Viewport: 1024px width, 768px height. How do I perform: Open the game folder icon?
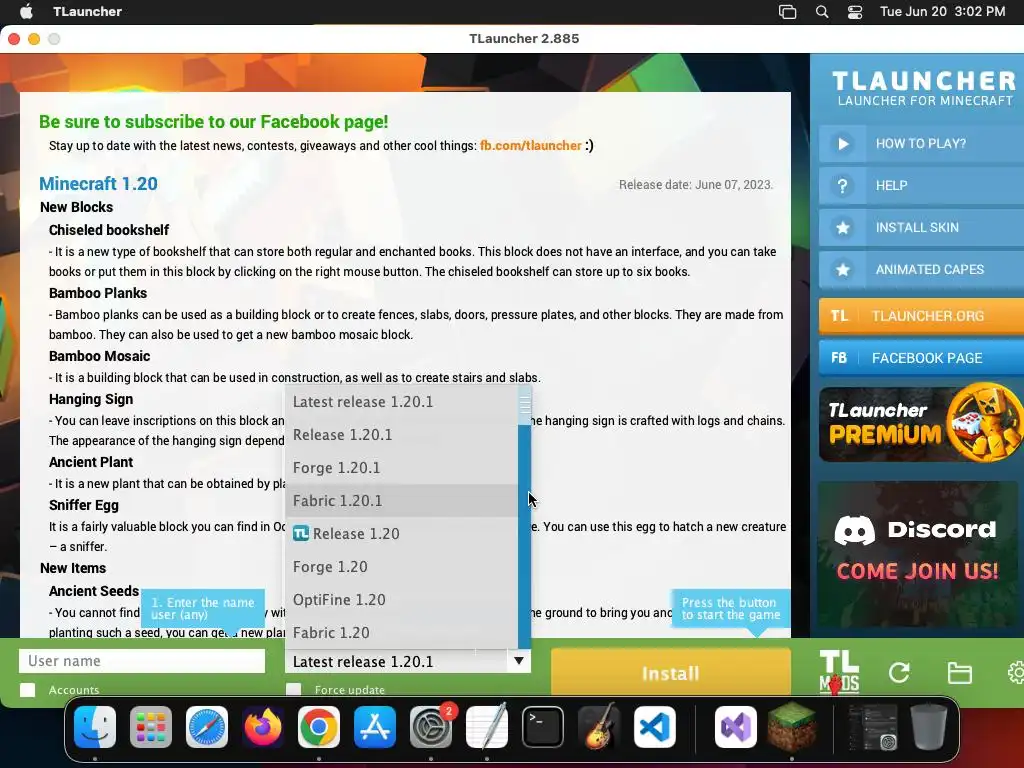click(x=959, y=673)
